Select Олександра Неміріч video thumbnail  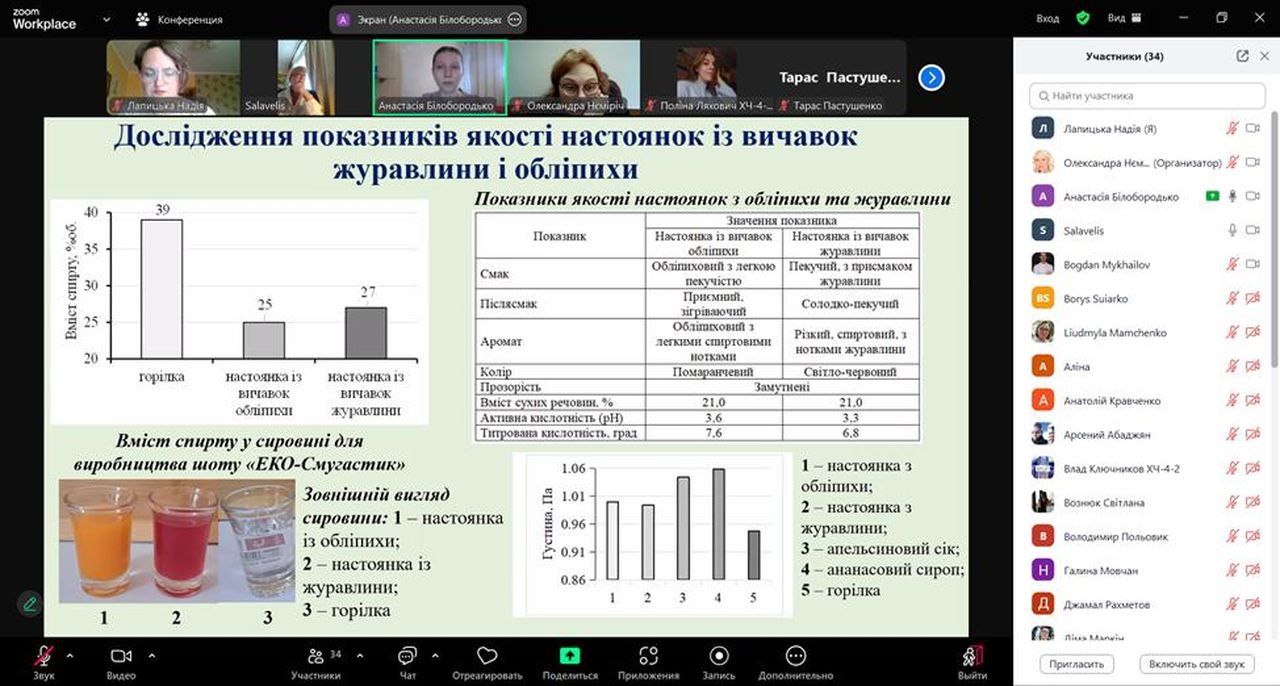pos(573,77)
